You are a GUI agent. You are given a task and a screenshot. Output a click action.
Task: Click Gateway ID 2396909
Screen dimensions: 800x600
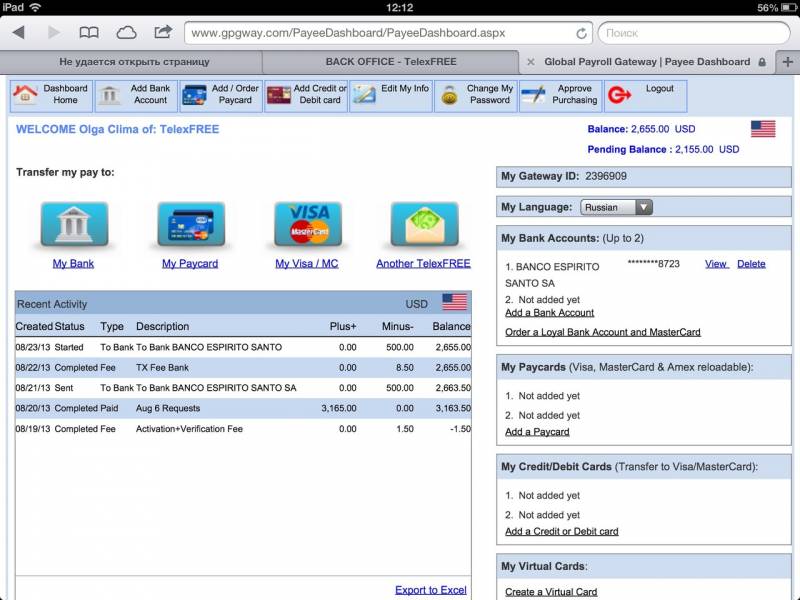click(606, 176)
